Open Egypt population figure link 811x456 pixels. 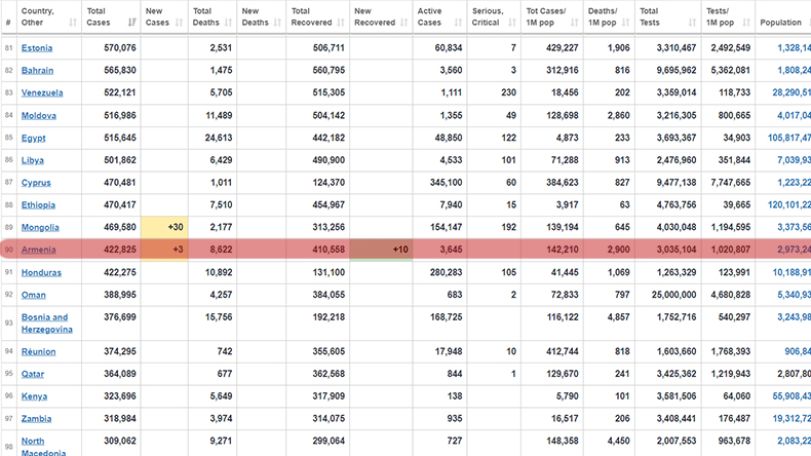point(789,138)
